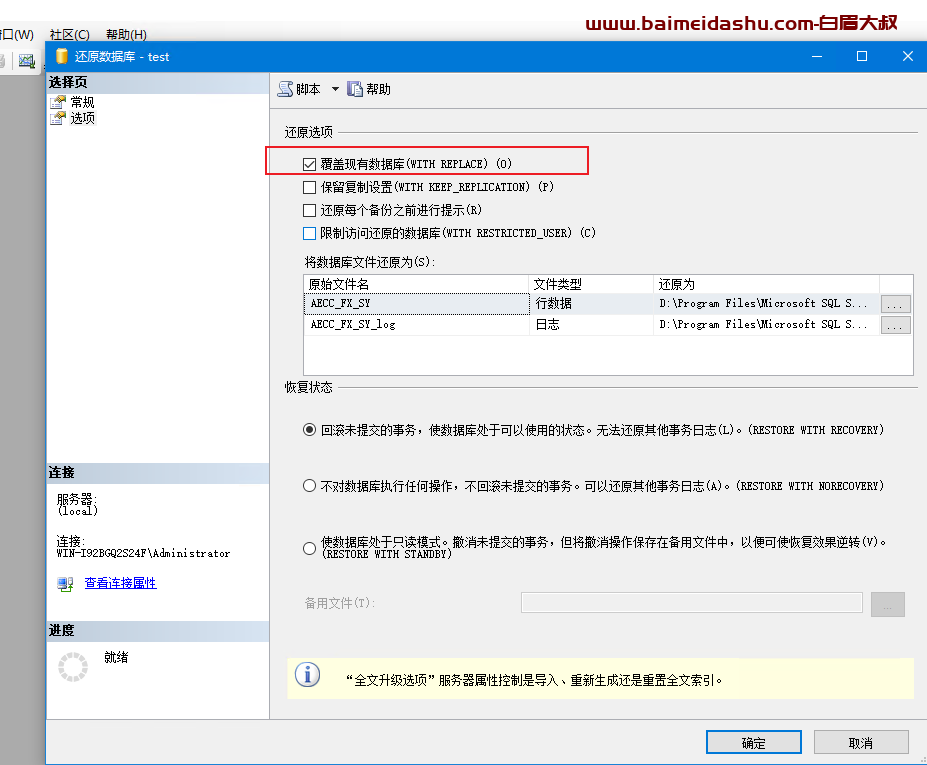Select RESTORE WITH NORECOVERY radio option
This screenshot has height=765, width=927.
pyautogui.click(x=310, y=486)
